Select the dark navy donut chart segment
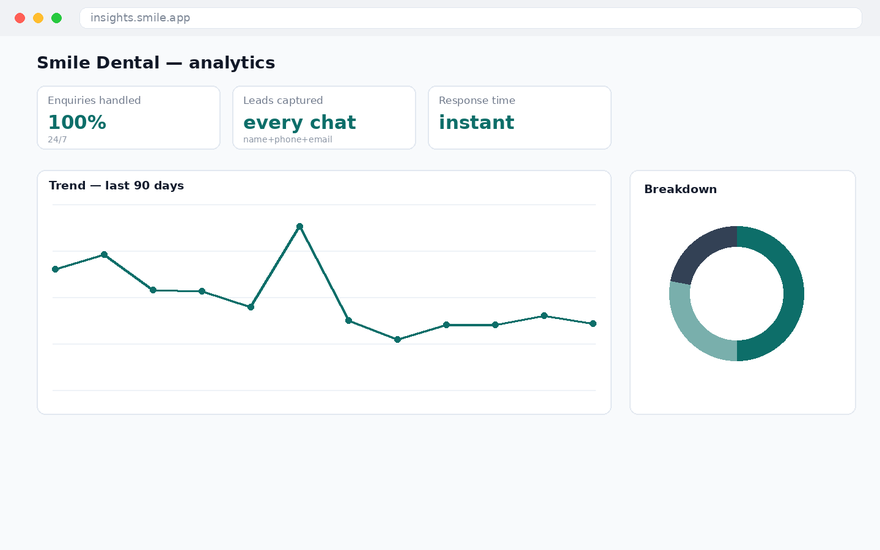The width and height of the screenshot is (880, 550). pyautogui.click(x=699, y=251)
